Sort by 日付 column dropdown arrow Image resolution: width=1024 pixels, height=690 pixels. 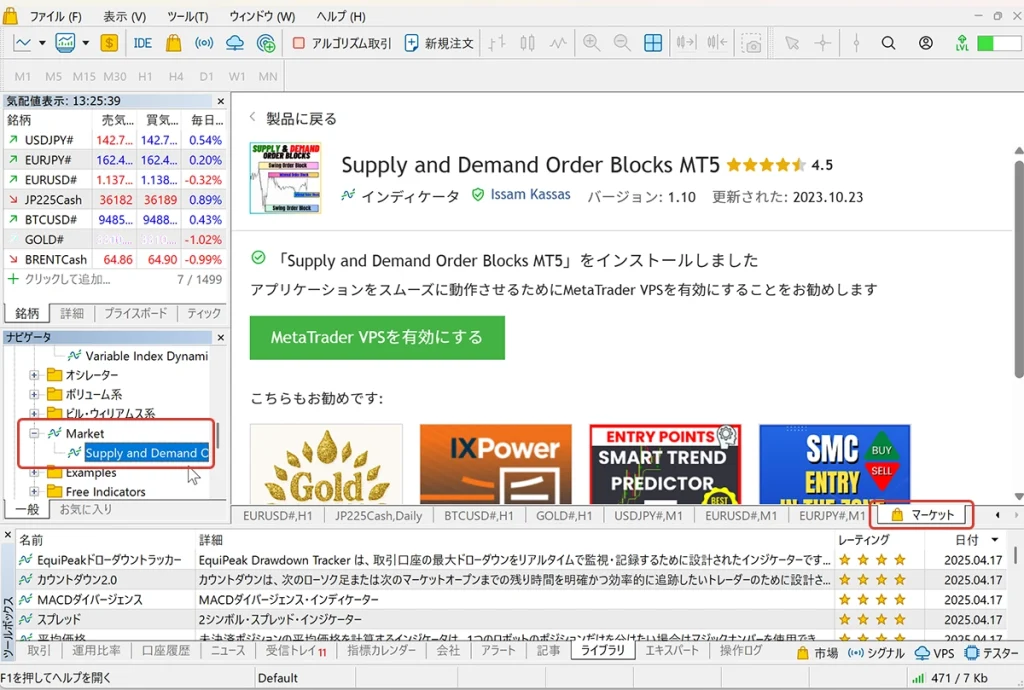[x=995, y=540]
